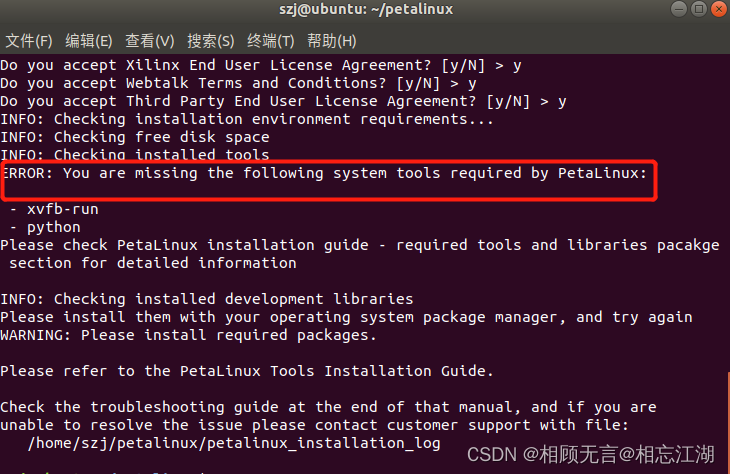Screen dimensions: 730x474
Task: Open the 终端(T) menu
Action: pyautogui.click(x=270, y=41)
